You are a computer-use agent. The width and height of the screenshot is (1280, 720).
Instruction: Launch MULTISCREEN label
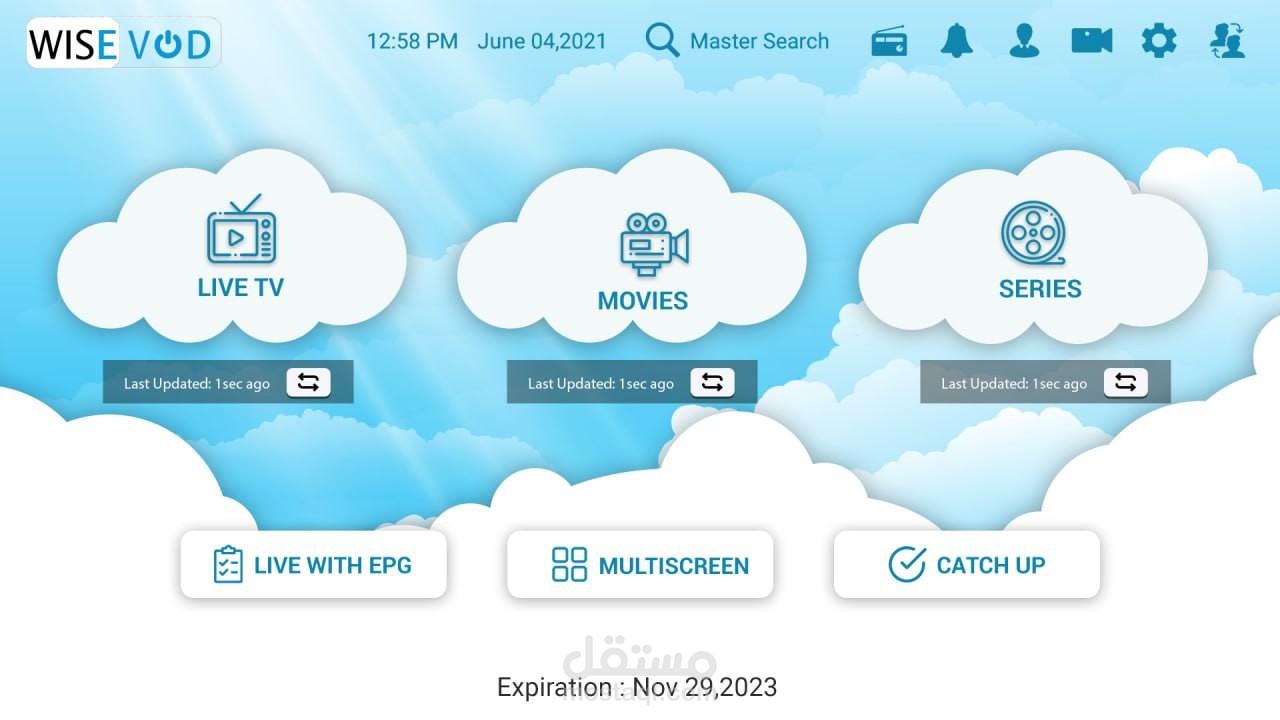point(674,566)
